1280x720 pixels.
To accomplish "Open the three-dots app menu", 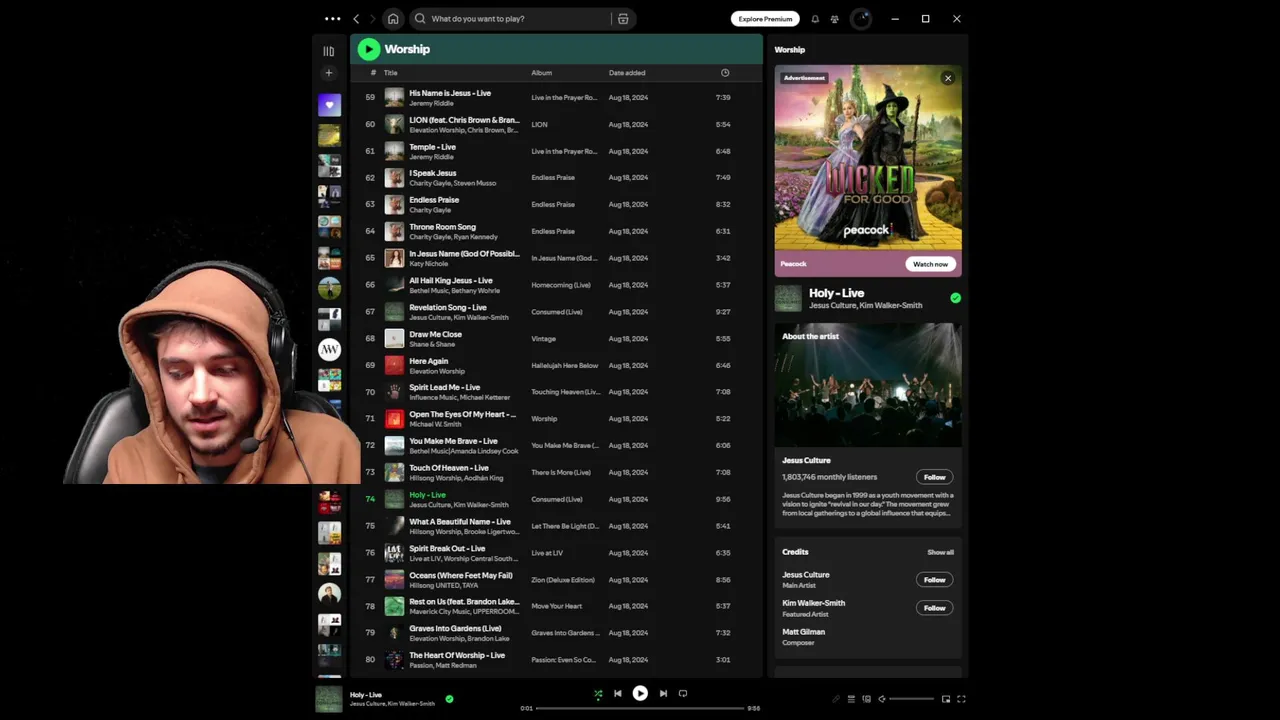I will click(332, 19).
